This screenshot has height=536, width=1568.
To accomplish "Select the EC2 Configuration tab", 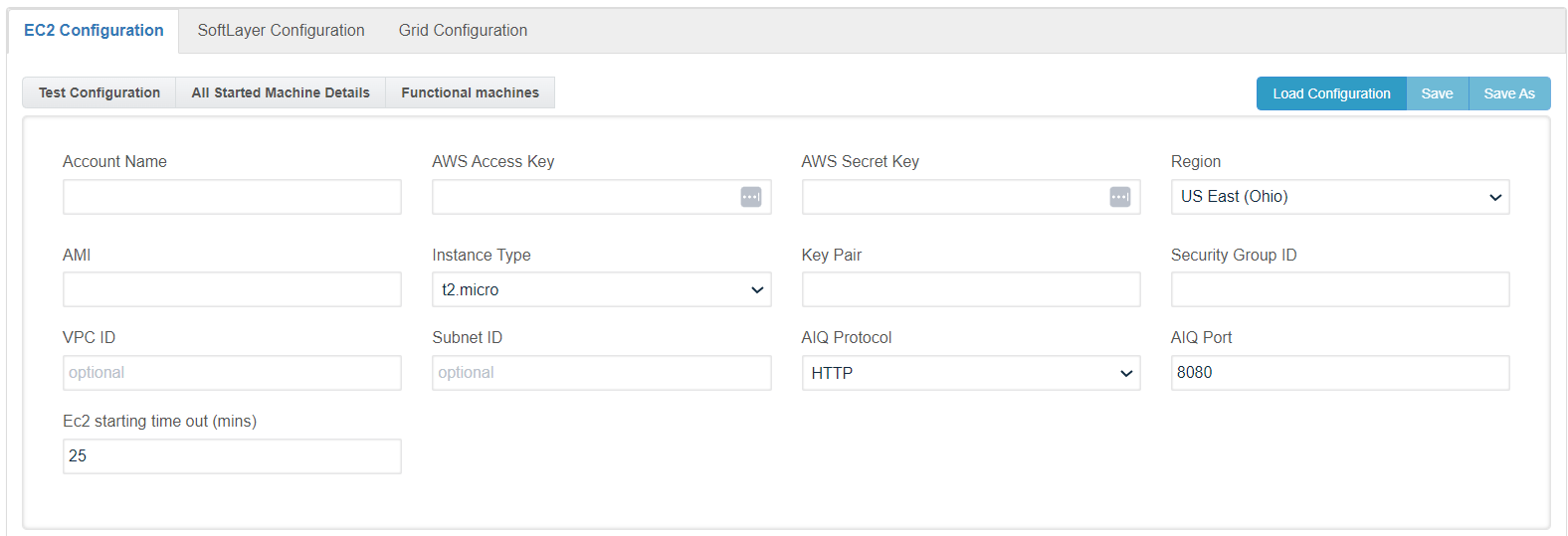I will tap(94, 31).
